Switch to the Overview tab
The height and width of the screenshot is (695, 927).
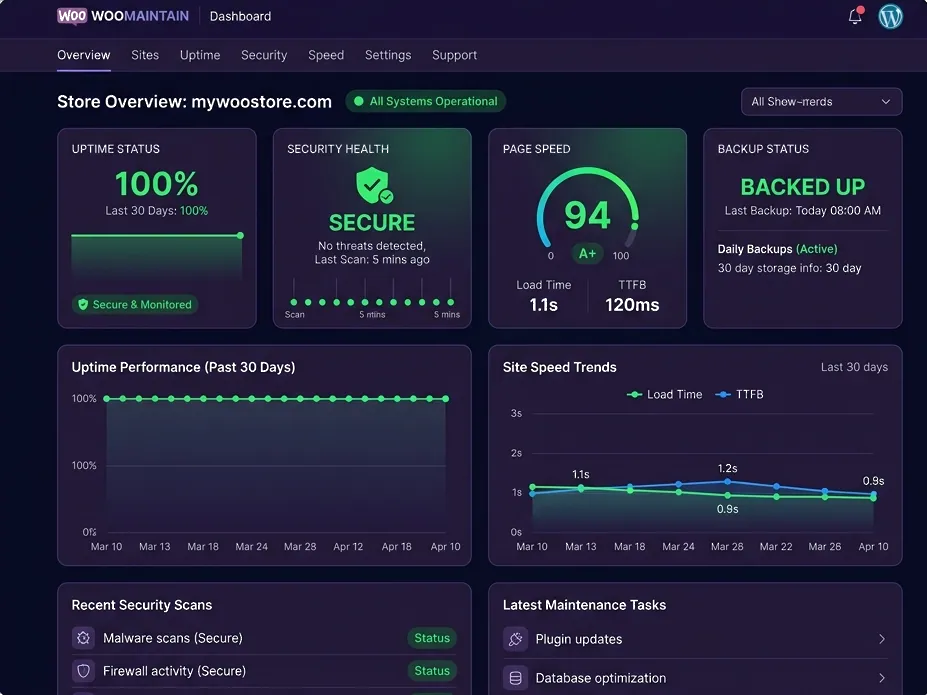click(83, 55)
